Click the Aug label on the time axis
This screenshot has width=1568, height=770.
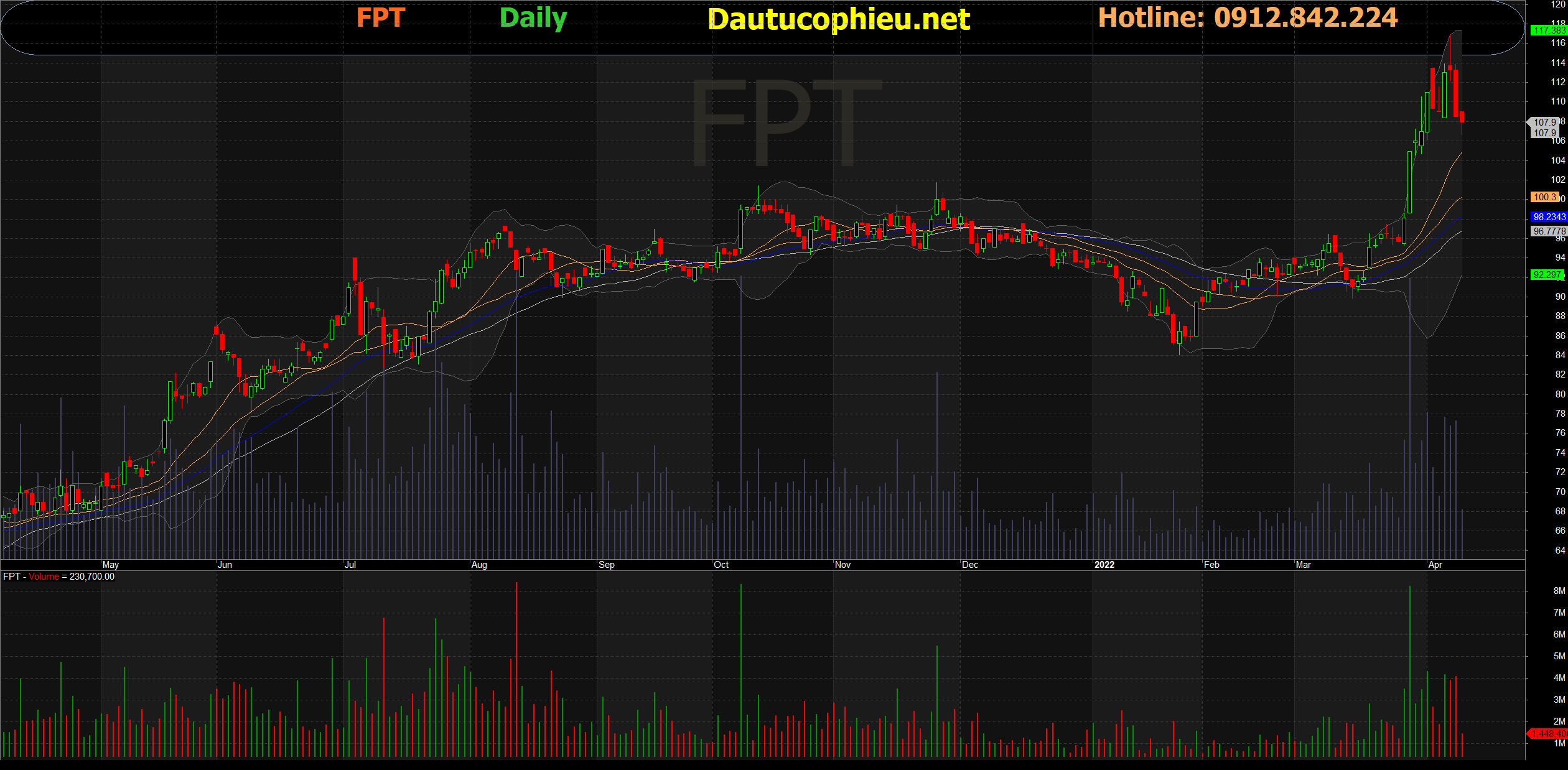coord(479,565)
